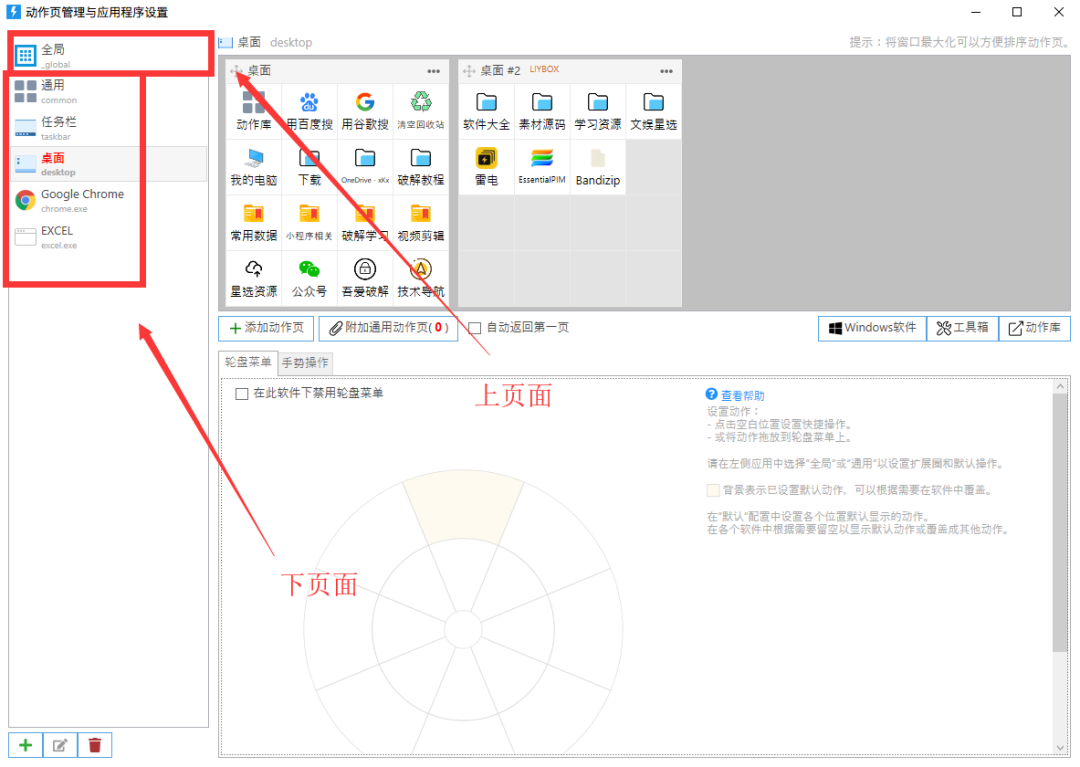
Task: Click the move handle of 桌面 #2 page
Action: [x=469, y=71]
